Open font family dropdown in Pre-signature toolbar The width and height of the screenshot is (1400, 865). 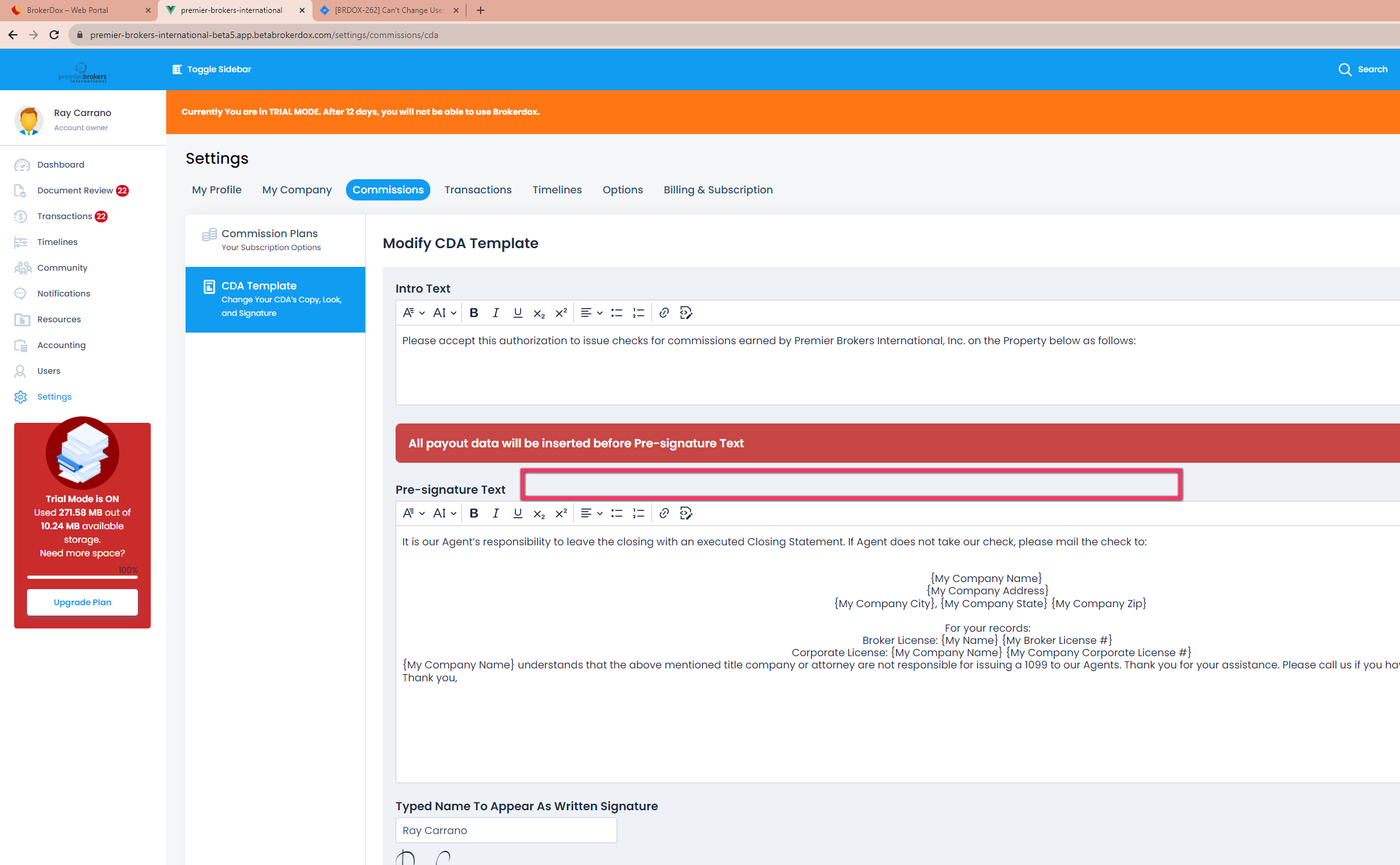click(414, 513)
